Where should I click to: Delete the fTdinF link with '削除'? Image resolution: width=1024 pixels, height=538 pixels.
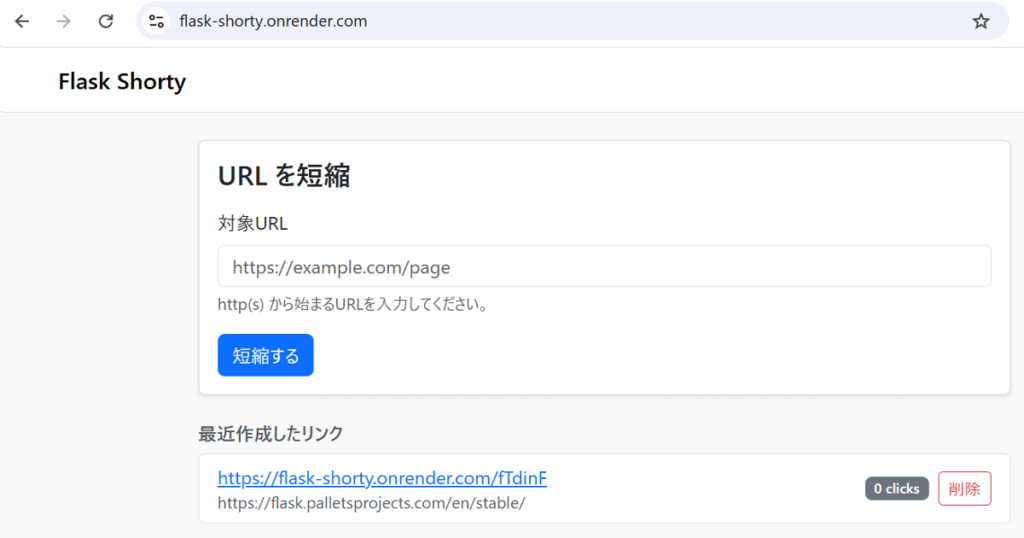pos(964,489)
